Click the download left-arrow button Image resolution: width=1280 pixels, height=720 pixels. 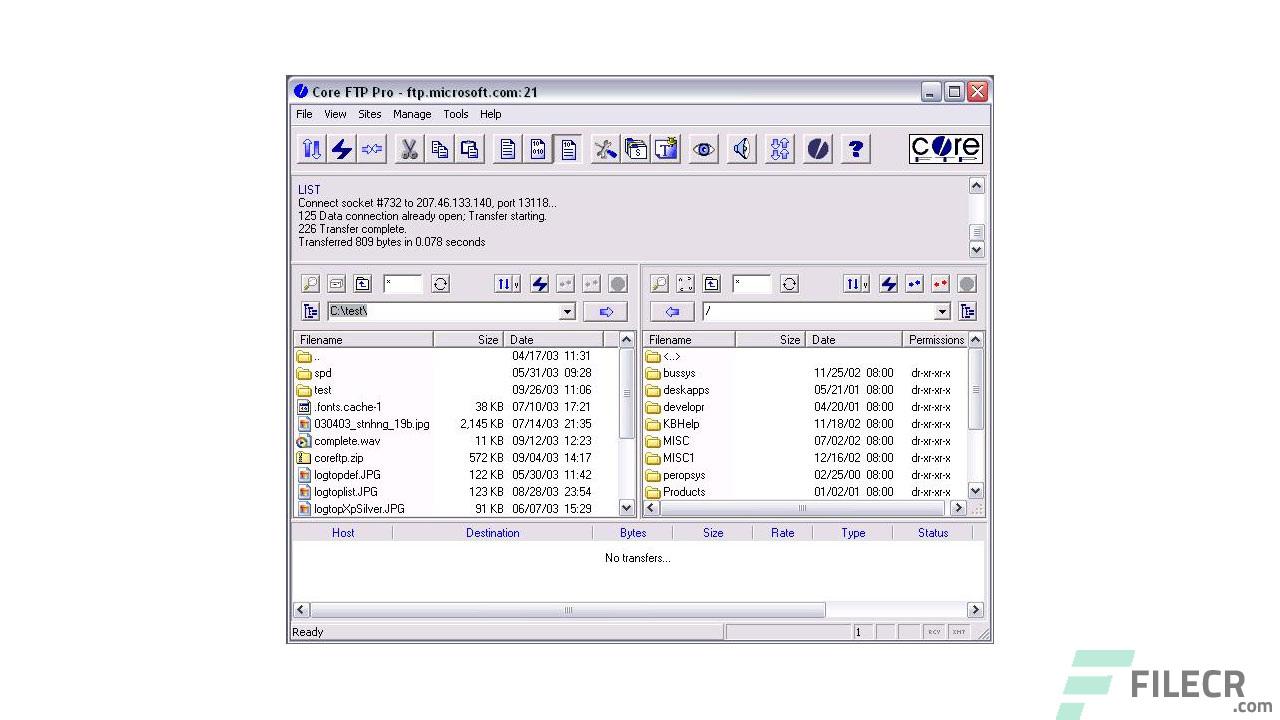pyautogui.click(x=672, y=311)
